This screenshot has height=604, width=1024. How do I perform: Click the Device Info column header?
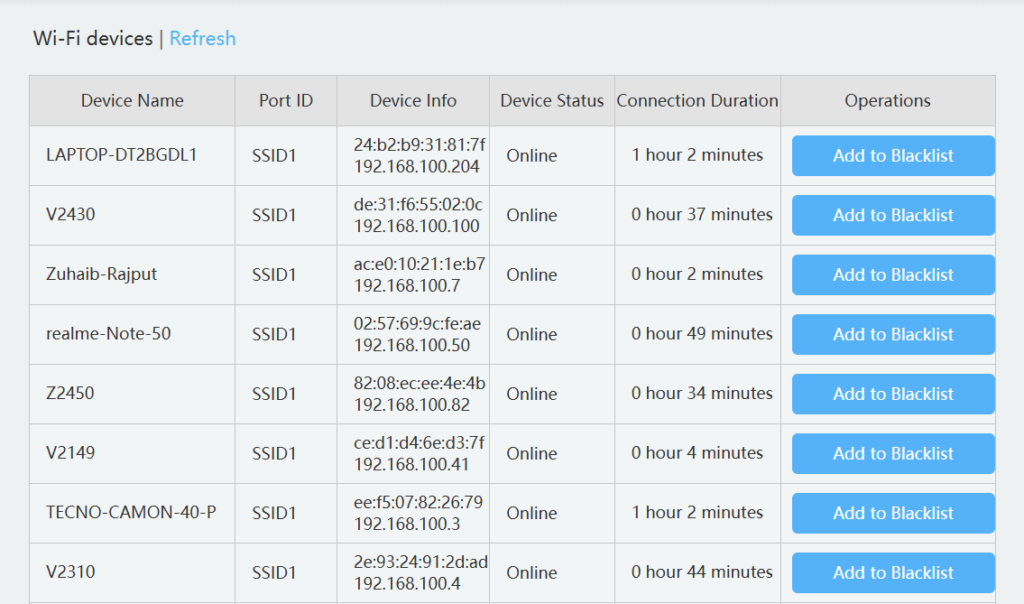click(x=412, y=100)
